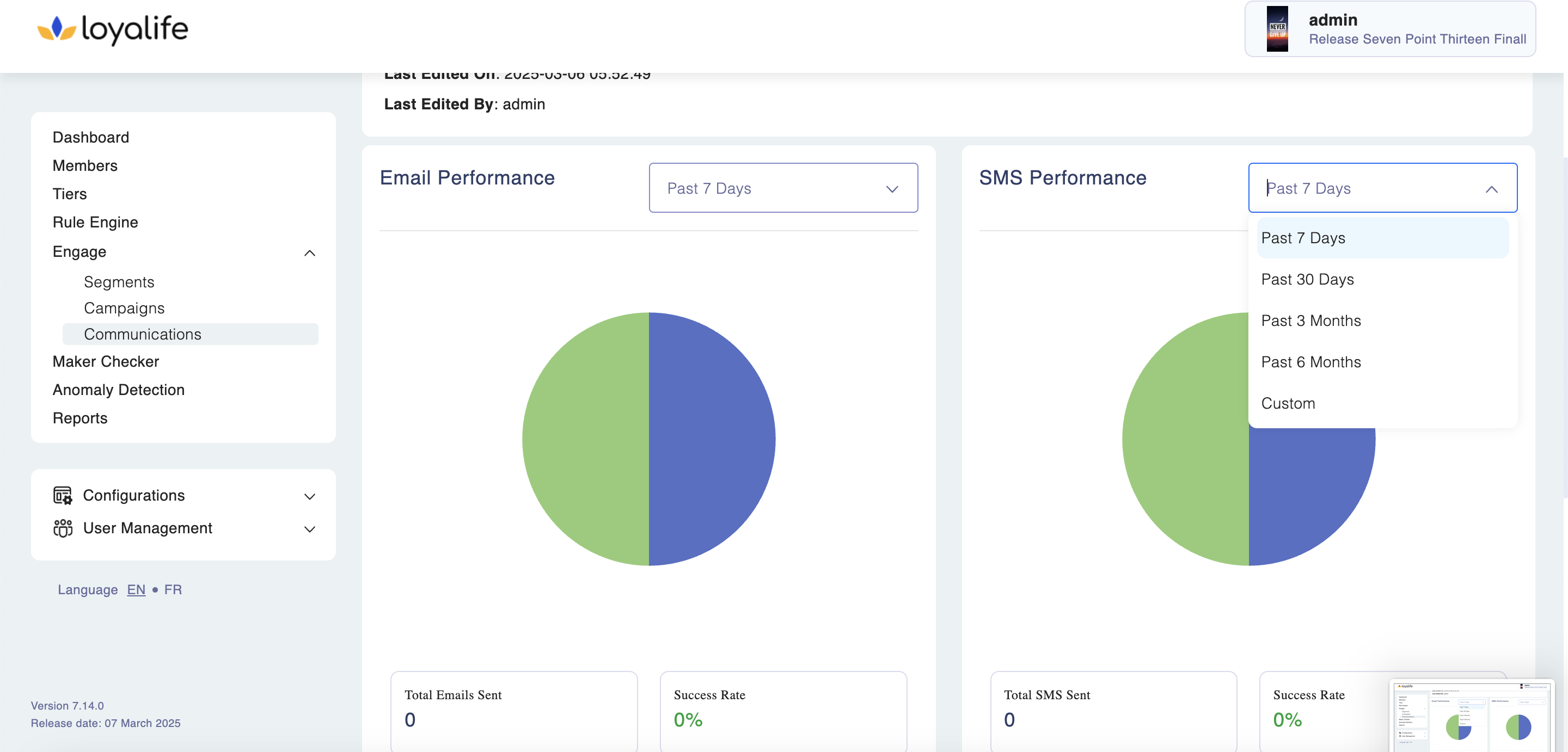
Task: Click the loyalife logo icon
Action: 56,29
